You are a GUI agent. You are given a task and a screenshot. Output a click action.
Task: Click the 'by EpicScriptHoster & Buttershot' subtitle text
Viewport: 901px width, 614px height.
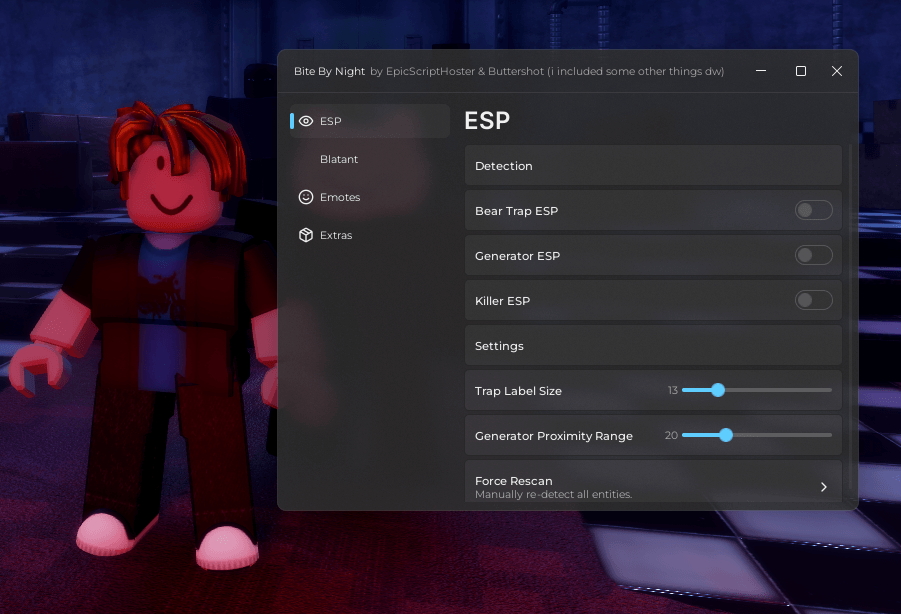pos(457,71)
